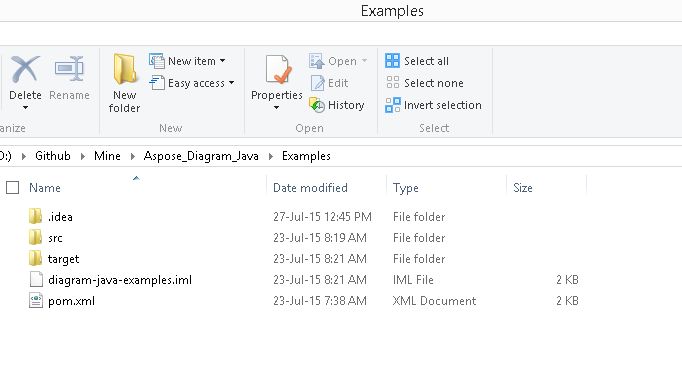Screen dimensions: 682x373
Task: Click the Rename icon
Action: point(69,68)
